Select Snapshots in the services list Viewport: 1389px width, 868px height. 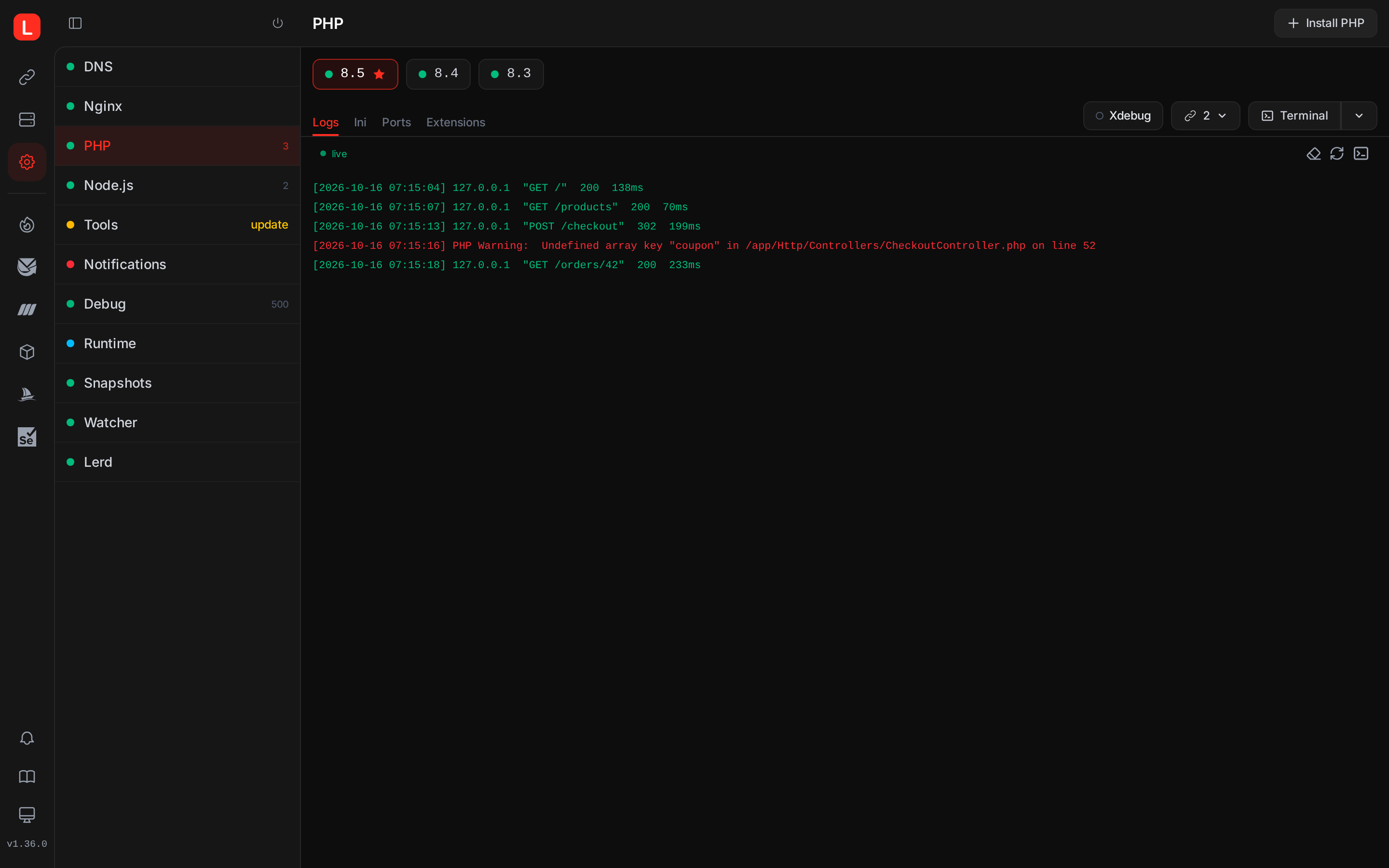click(177, 383)
